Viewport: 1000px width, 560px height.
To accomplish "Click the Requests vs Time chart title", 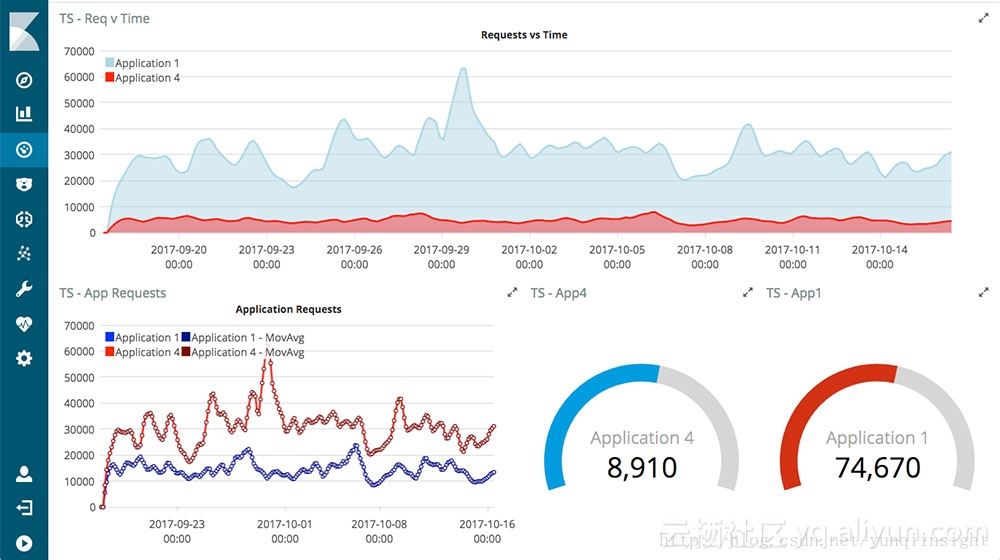I will point(524,35).
